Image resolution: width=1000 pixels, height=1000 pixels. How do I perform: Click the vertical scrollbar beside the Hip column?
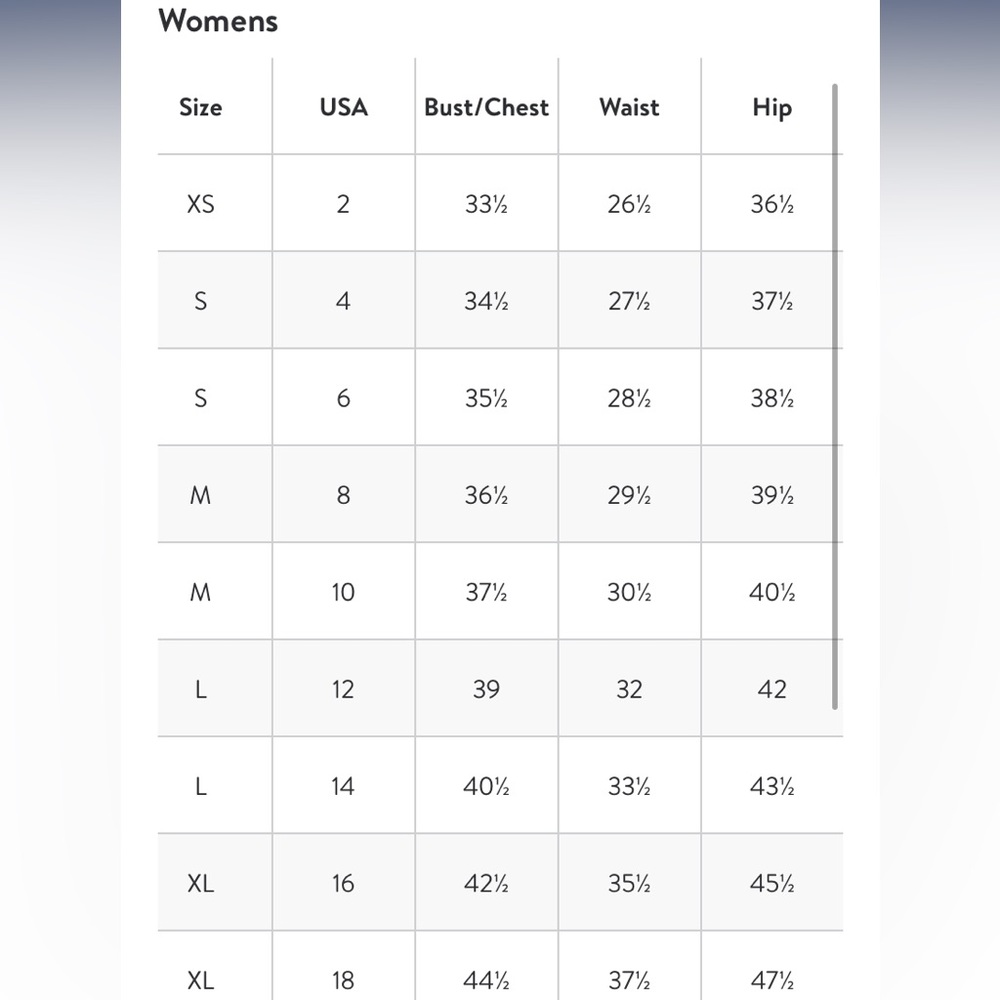point(835,396)
